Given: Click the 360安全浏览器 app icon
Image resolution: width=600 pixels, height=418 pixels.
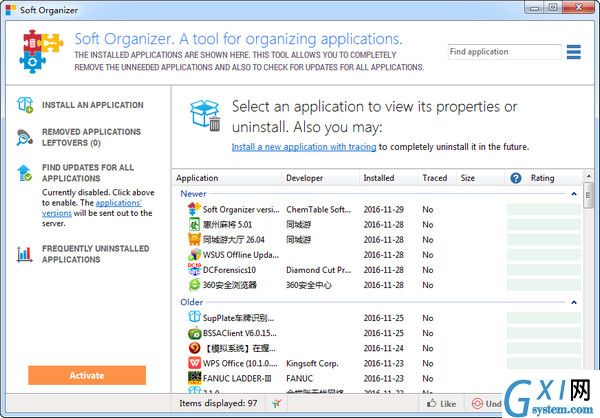Looking at the screenshot, I should tap(194, 285).
